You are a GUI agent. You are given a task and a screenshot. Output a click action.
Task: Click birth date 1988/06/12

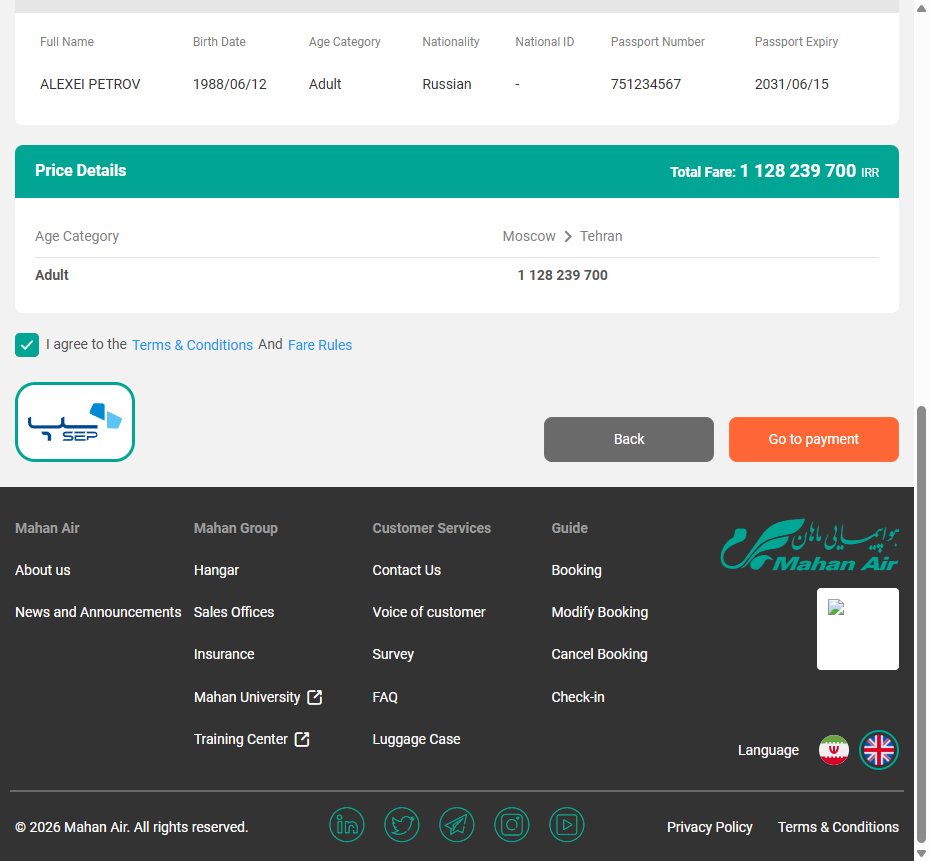point(230,84)
